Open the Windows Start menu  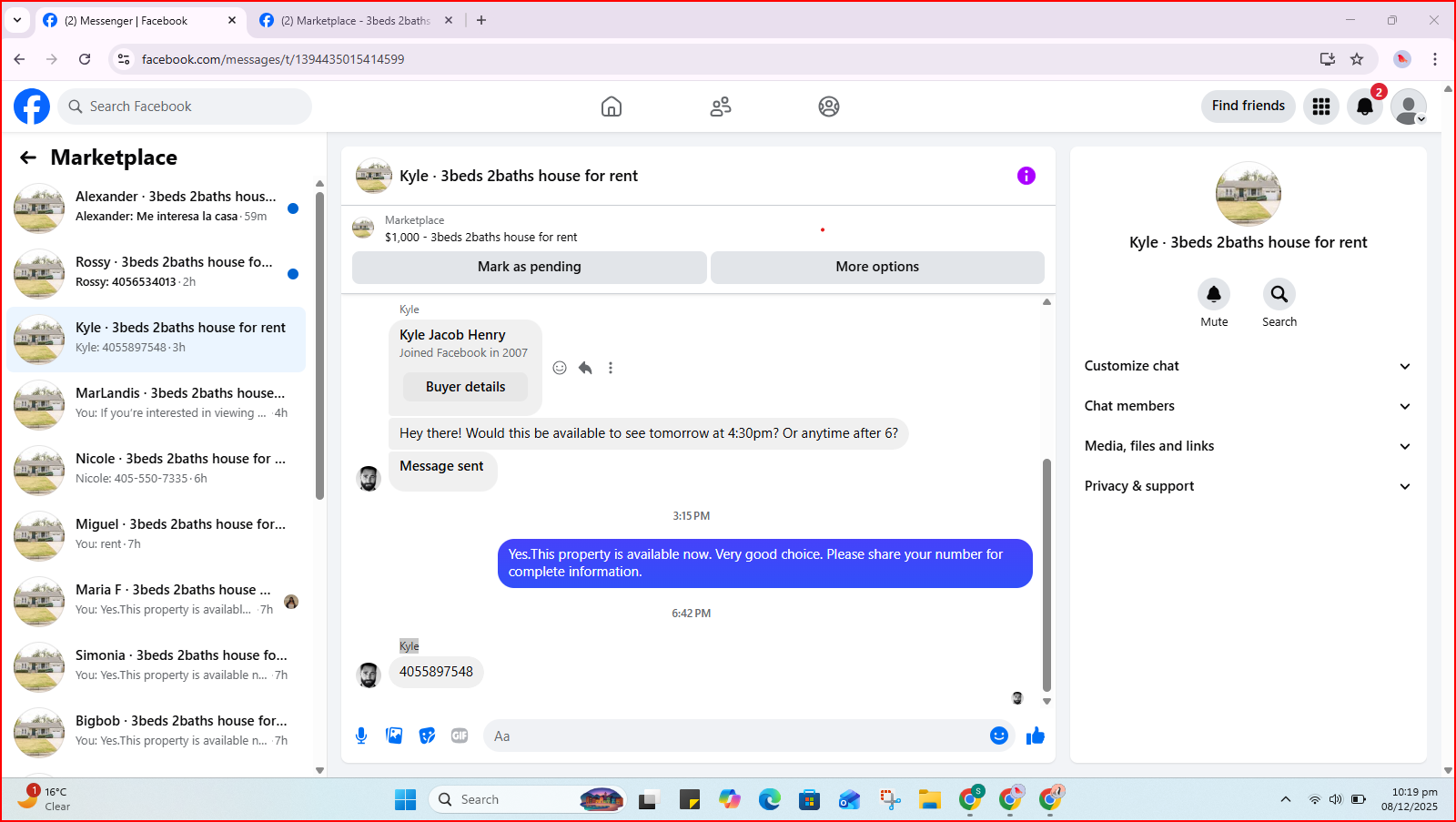(x=405, y=799)
